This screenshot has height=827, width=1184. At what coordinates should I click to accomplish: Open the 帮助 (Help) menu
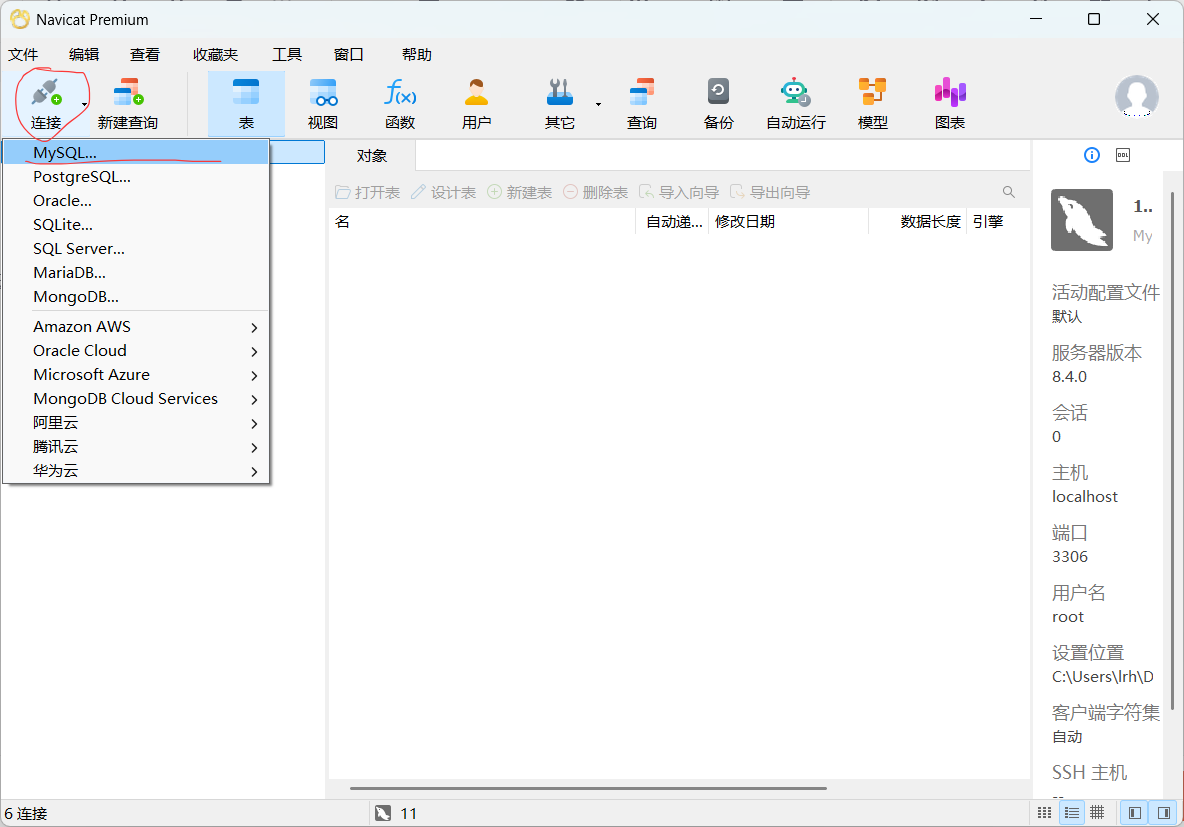coord(417,54)
